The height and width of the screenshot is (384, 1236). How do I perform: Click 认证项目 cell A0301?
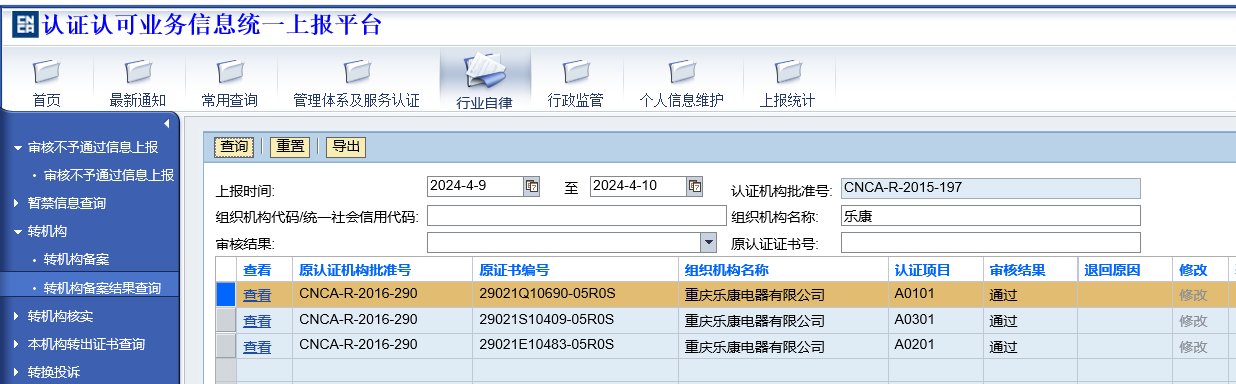pos(936,320)
